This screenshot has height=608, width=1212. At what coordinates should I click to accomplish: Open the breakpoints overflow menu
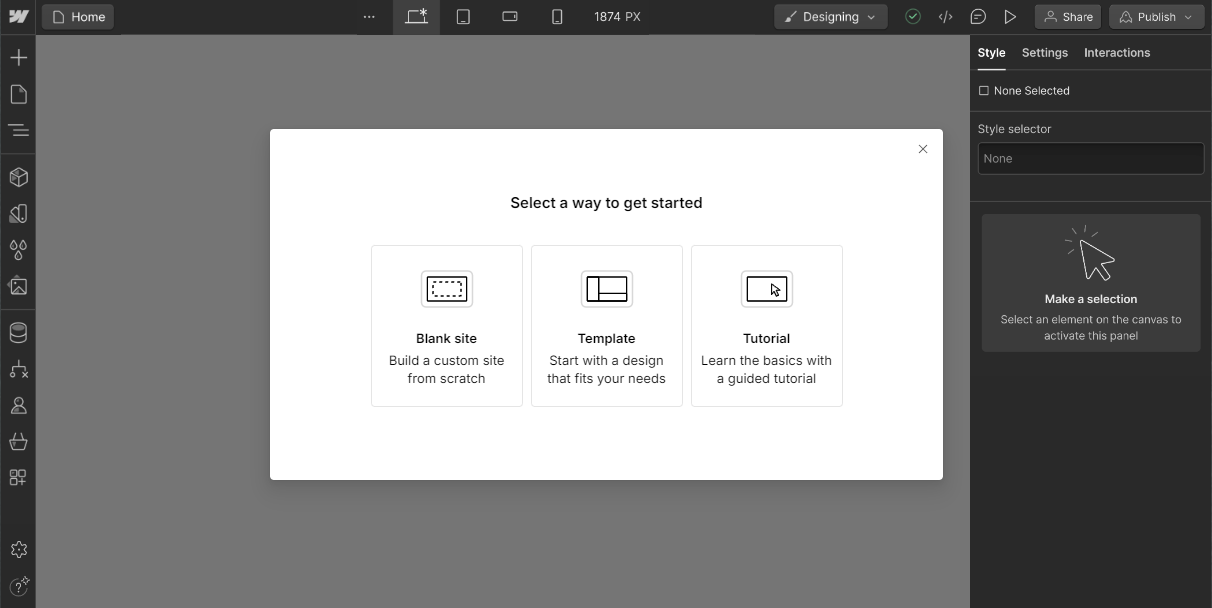point(369,16)
